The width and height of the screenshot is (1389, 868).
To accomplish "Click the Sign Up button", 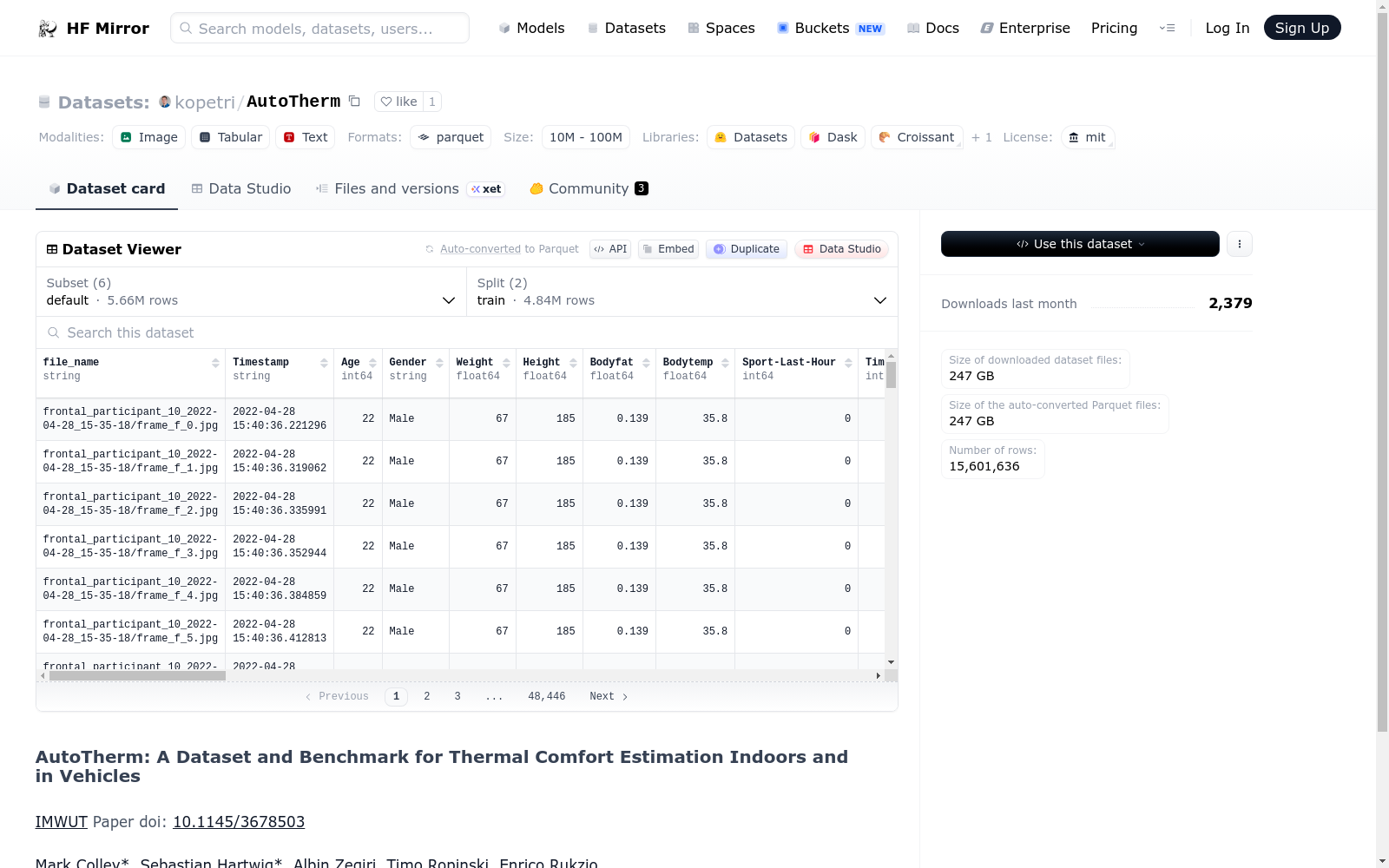I will pyautogui.click(x=1302, y=28).
